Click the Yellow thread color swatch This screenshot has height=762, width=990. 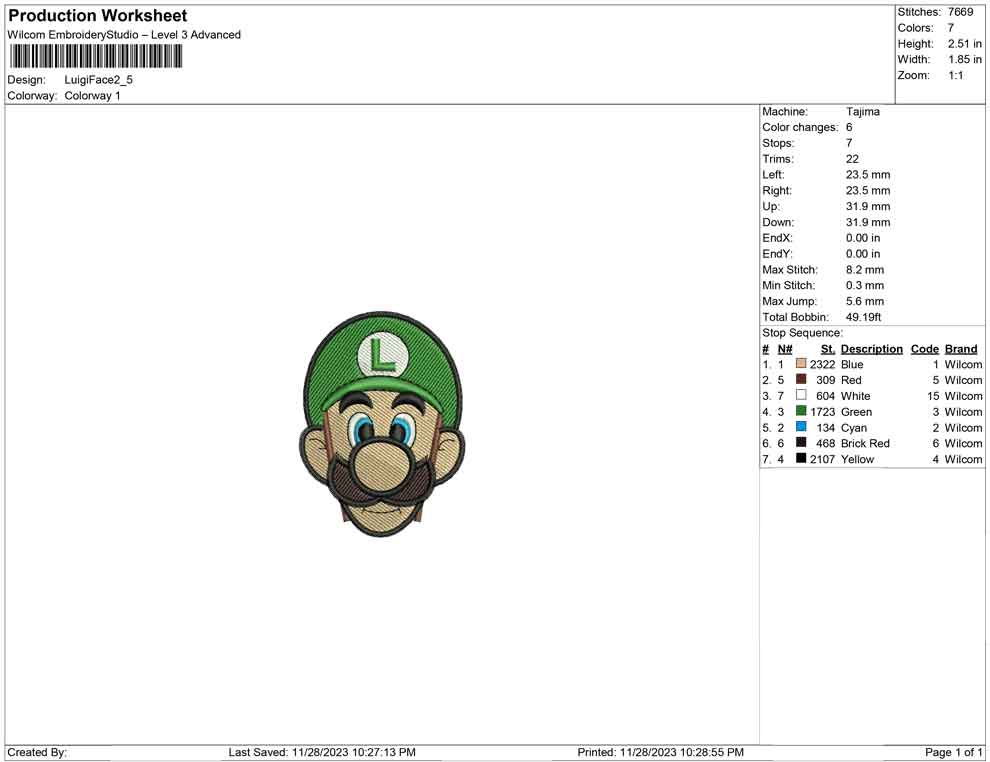801,458
